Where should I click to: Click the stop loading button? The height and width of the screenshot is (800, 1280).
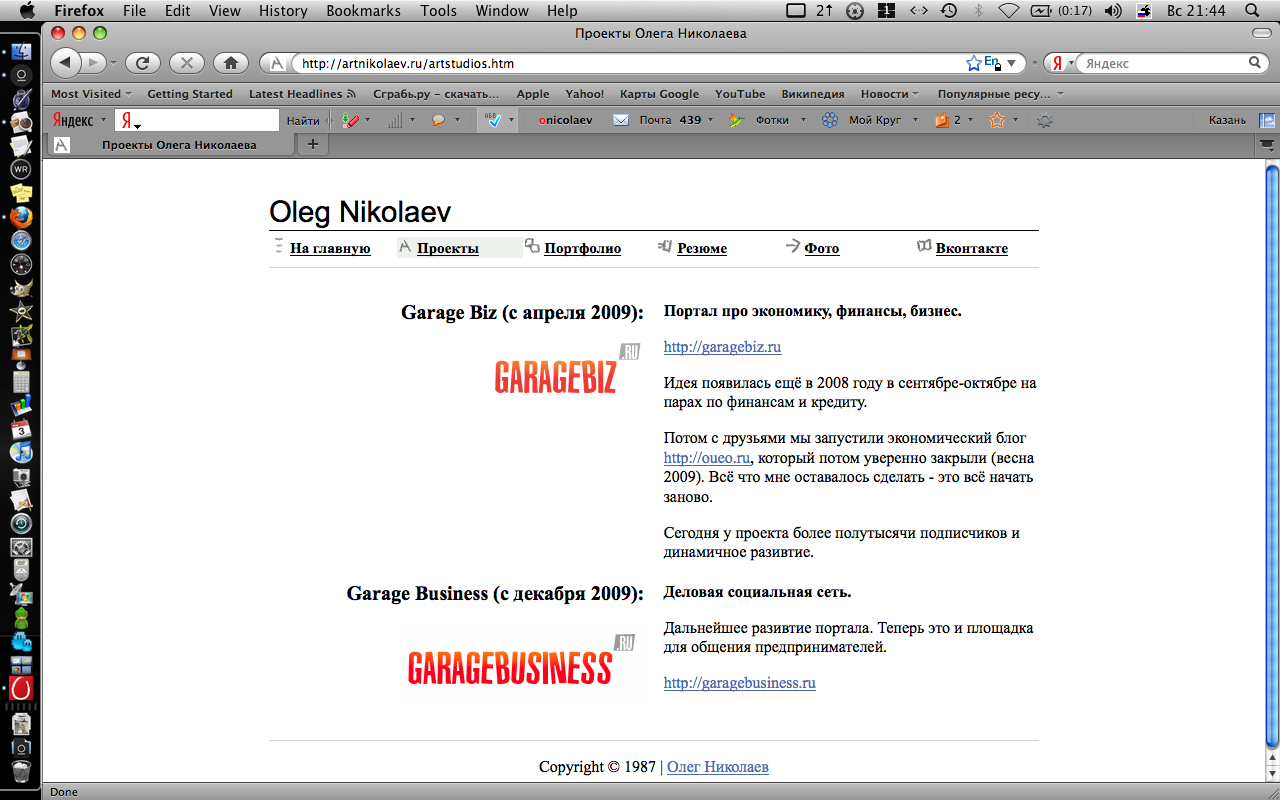[x=186, y=63]
